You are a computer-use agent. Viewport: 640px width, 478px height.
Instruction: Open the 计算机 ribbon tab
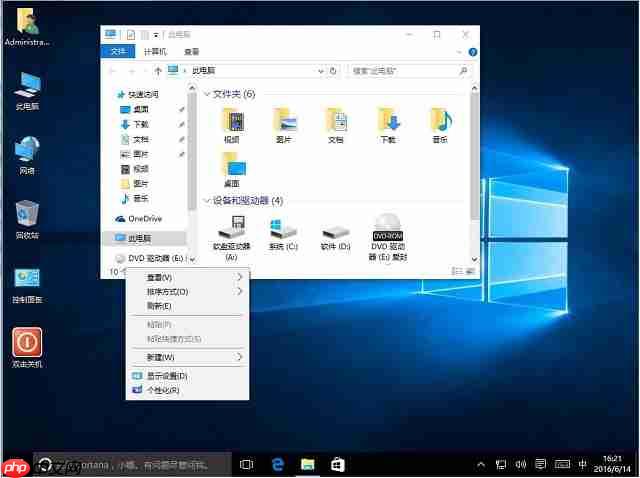(156, 51)
